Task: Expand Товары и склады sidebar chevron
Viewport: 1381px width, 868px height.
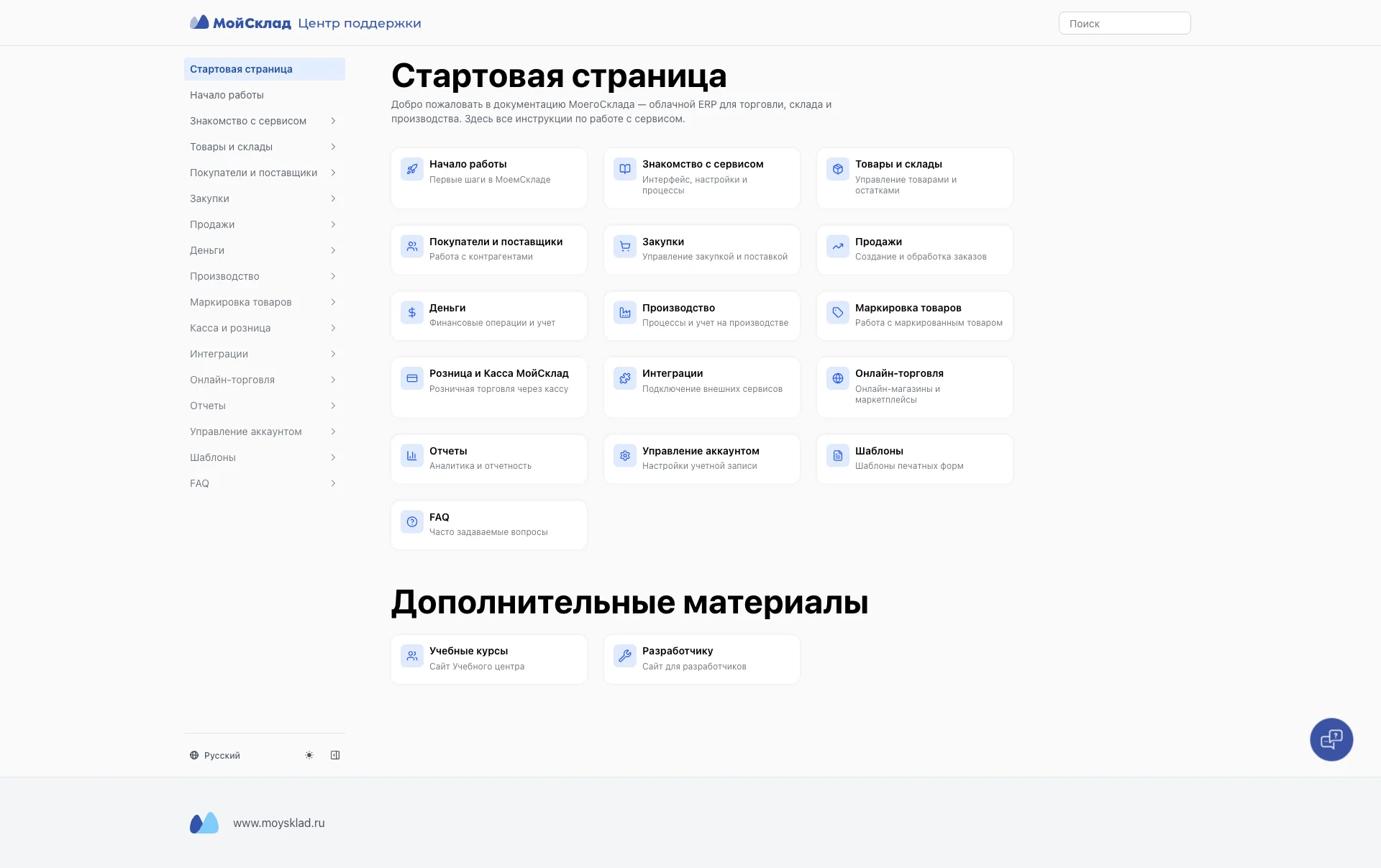Action: (333, 147)
